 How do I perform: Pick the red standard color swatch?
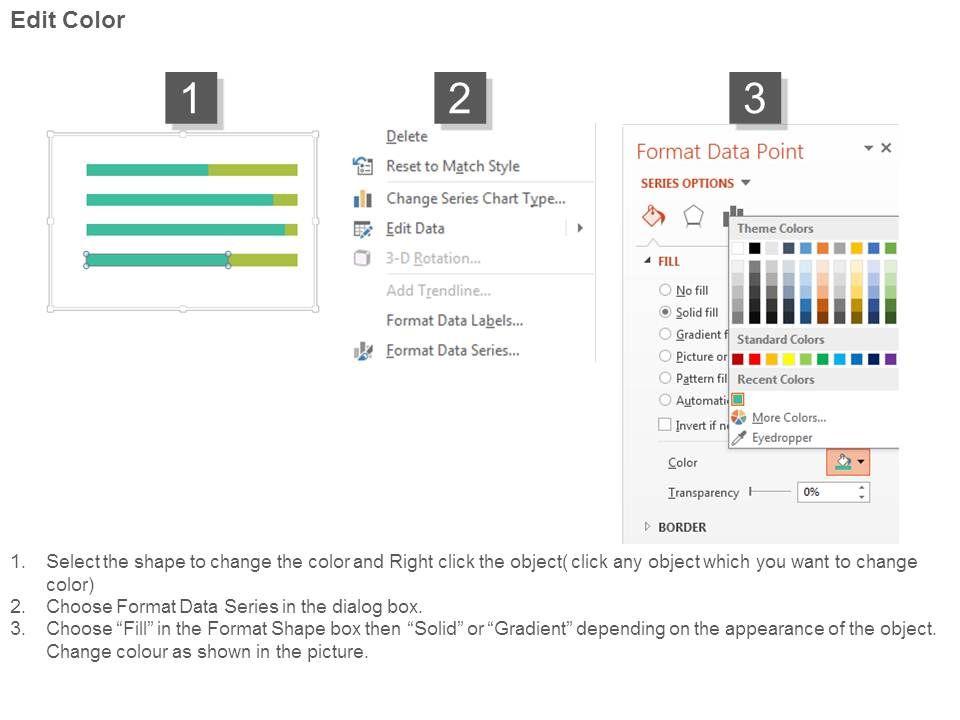(755, 359)
